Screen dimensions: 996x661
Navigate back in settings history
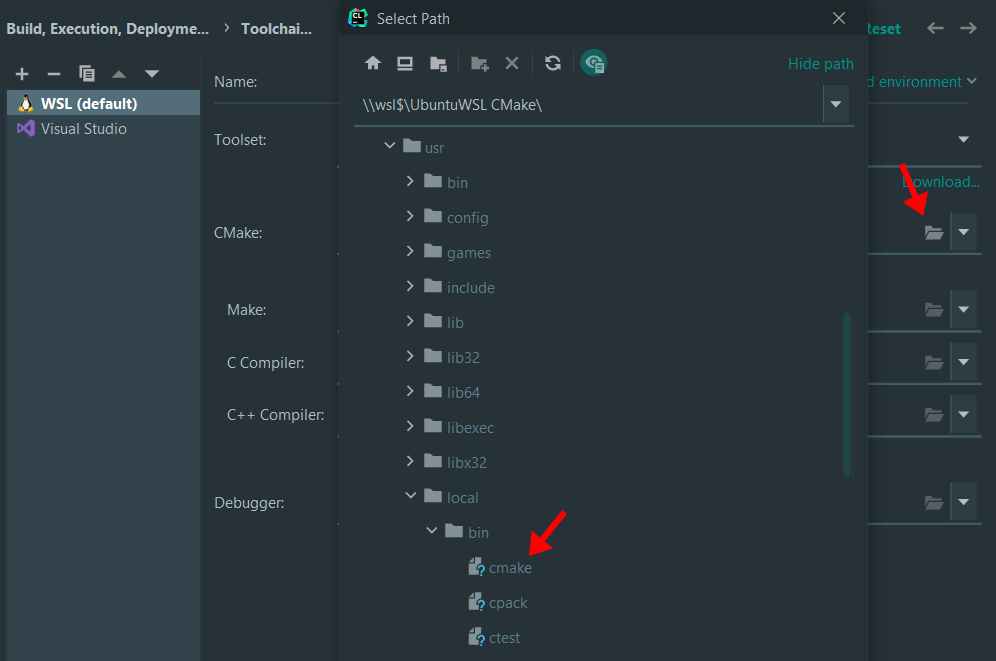(935, 28)
